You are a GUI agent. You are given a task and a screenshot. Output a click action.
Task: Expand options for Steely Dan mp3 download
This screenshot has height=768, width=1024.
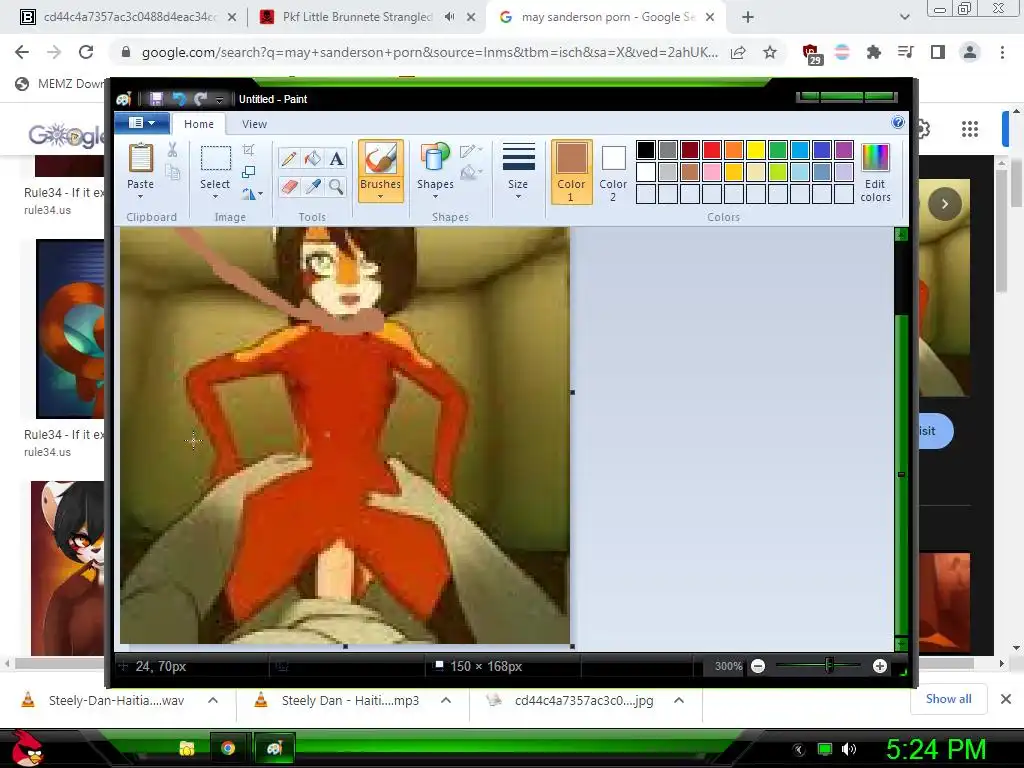[446, 700]
